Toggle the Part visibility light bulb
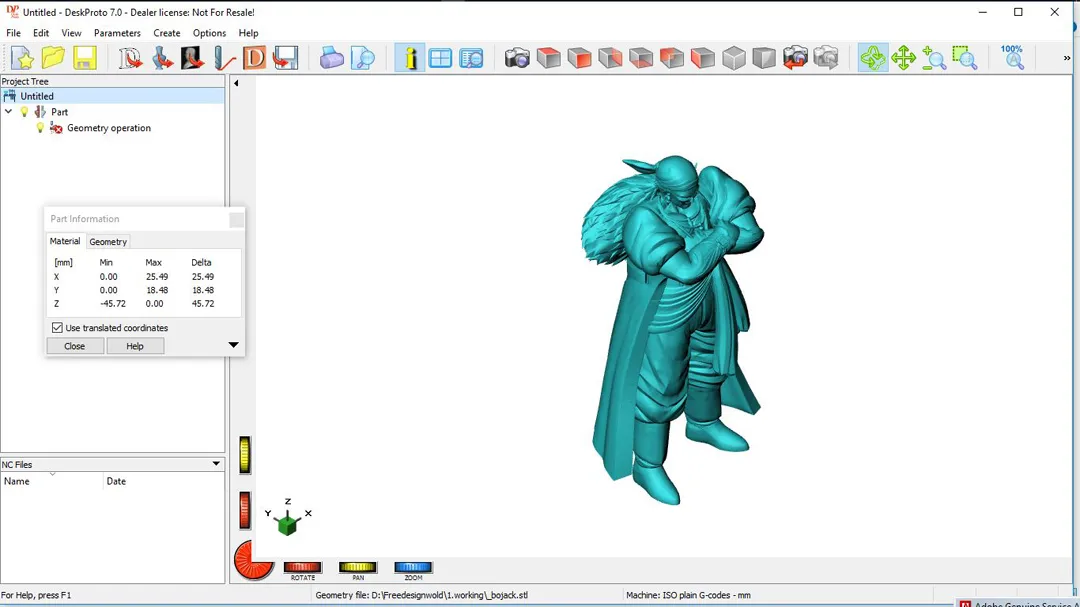 [25, 112]
